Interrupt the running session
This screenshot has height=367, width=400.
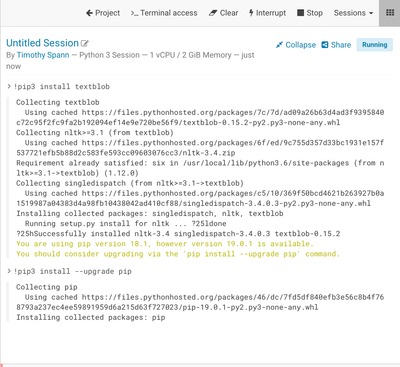(267, 13)
